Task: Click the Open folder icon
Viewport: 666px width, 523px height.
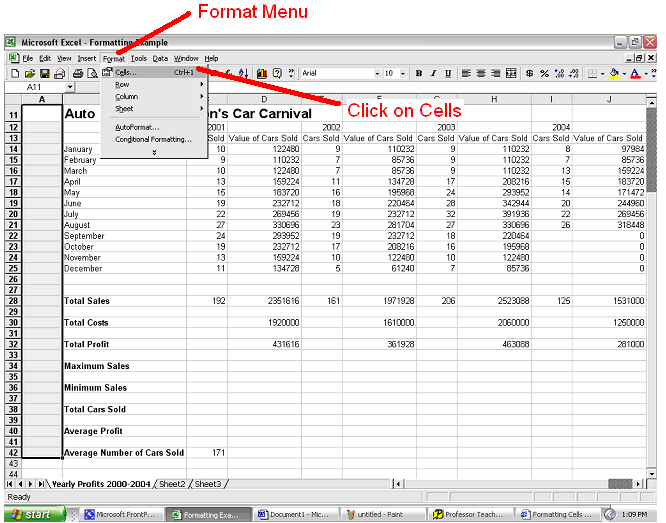Action: point(30,74)
